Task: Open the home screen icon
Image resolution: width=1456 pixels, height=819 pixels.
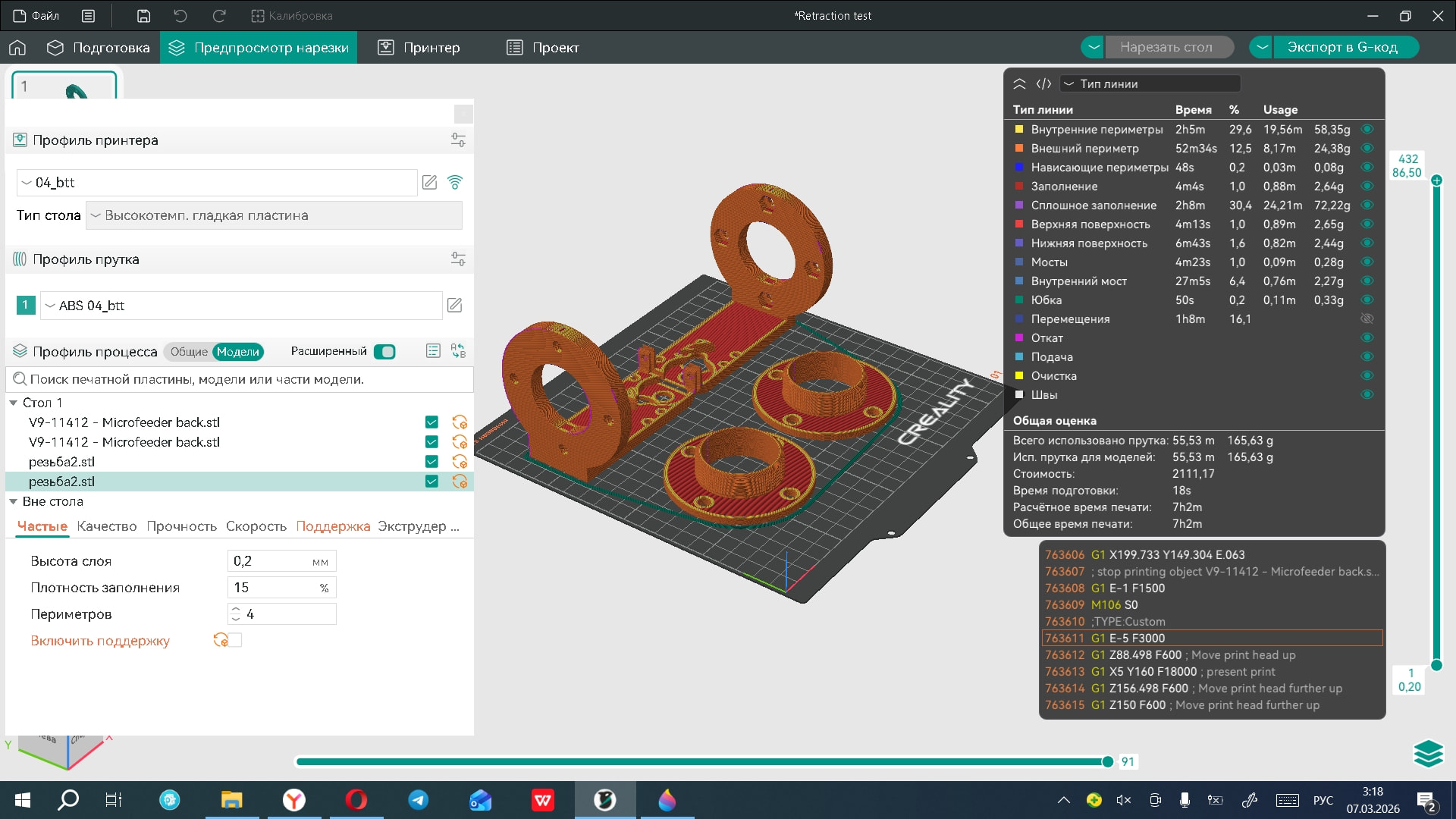Action: tap(17, 48)
